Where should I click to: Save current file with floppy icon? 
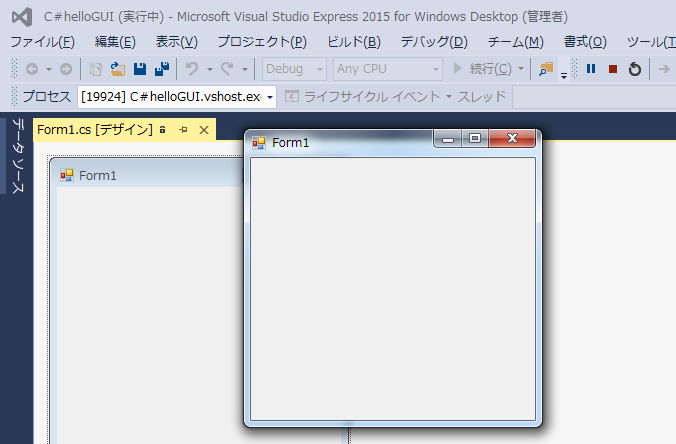point(140,69)
